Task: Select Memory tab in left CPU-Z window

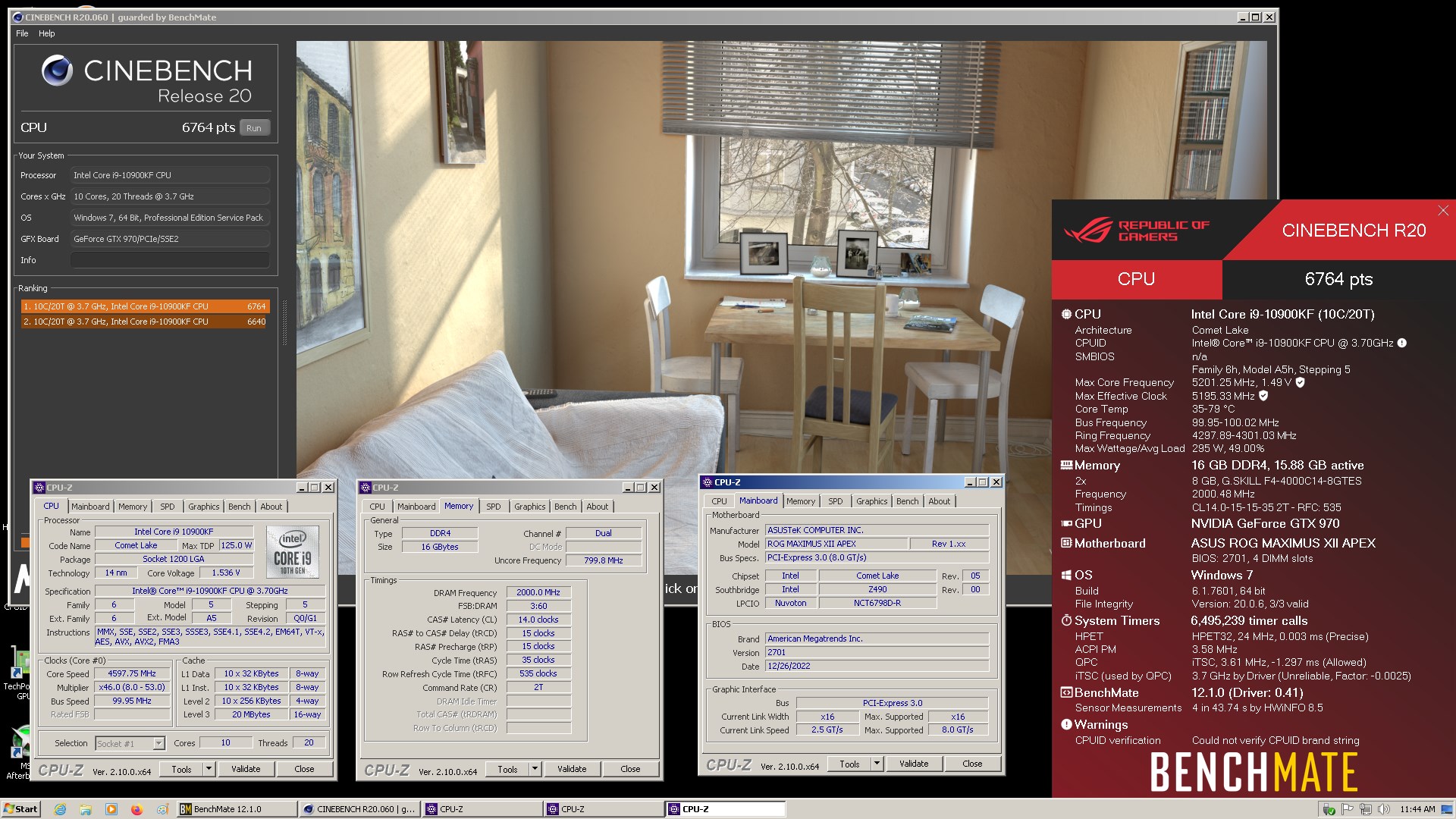Action: (x=133, y=507)
